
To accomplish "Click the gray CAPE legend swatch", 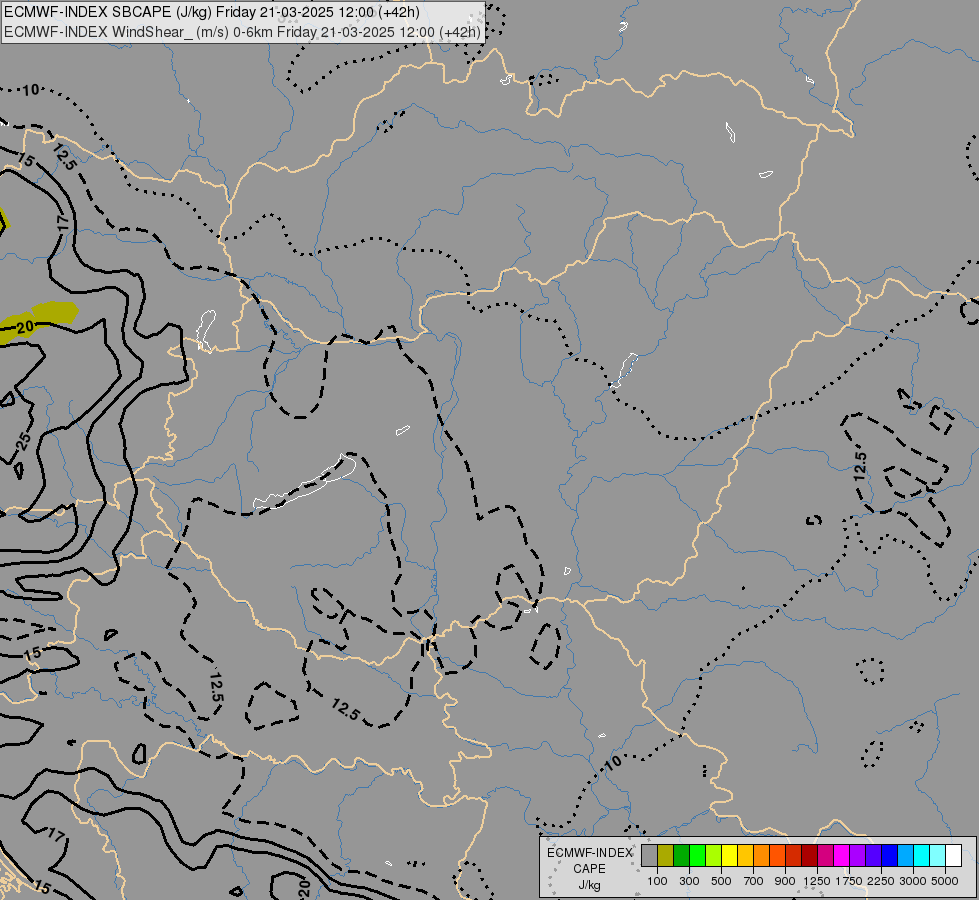I will click(x=649, y=855).
